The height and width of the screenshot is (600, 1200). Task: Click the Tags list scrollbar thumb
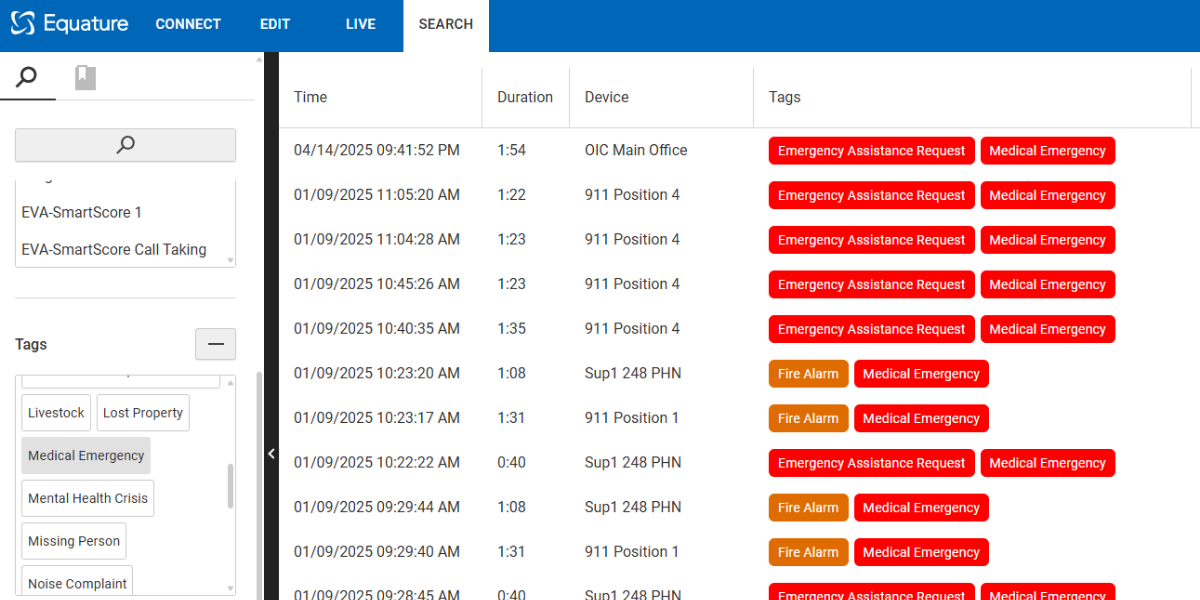[231, 486]
